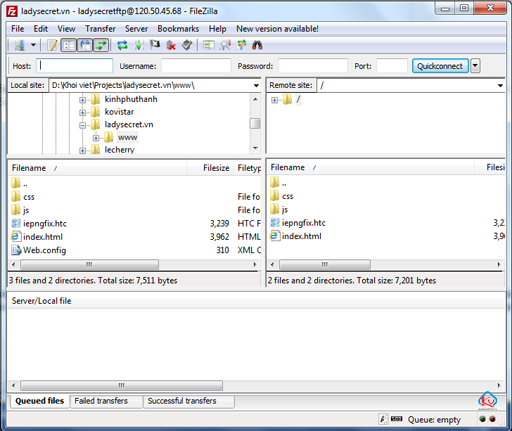Image resolution: width=512 pixels, height=431 pixels.
Task: Click local tree vertical scrollbar thumb
Action: click(x=255, y=124)
